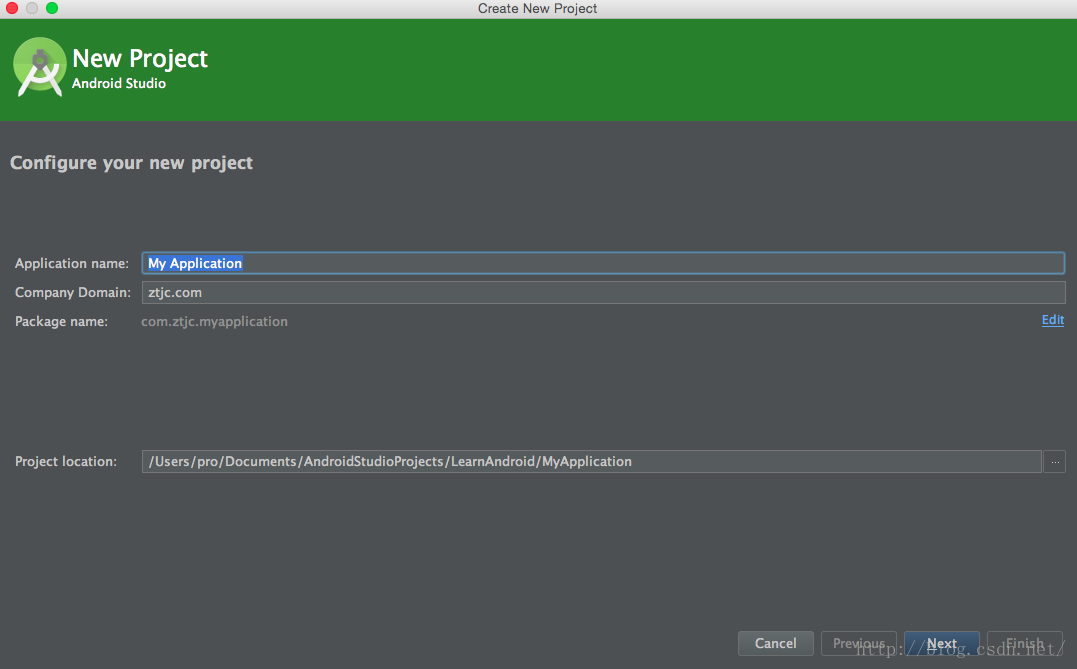Click the "Application name:" label
This screenshot has width=1077, height=669.
(x=72, y=263)
